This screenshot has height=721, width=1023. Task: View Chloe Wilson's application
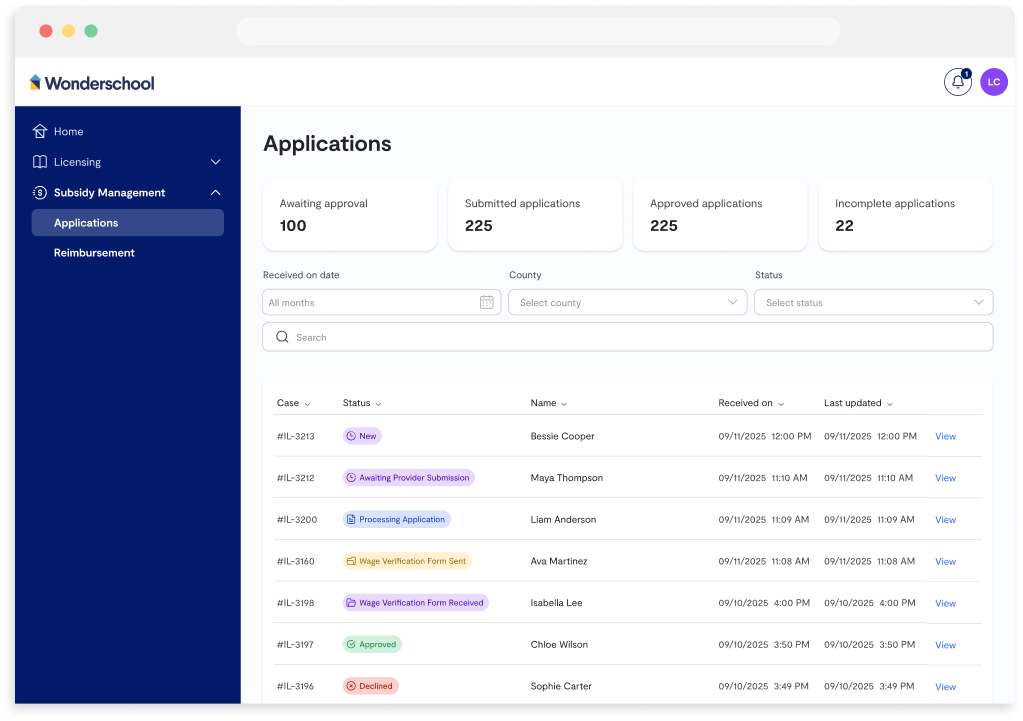tap(945, 645)
